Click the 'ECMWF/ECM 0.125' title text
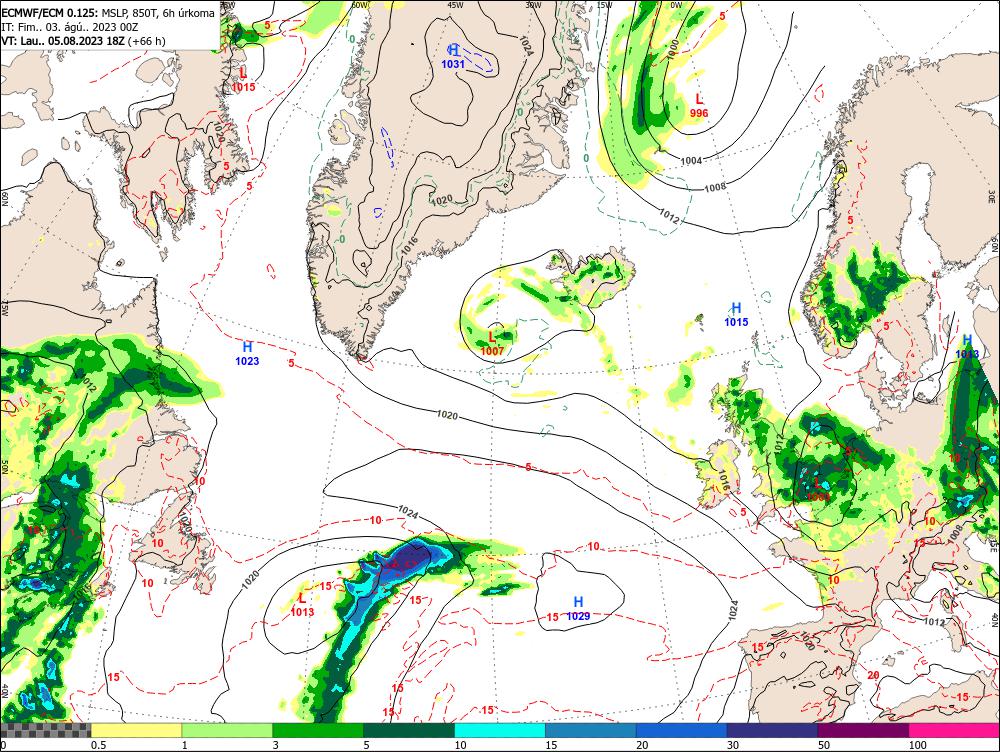 50,13
